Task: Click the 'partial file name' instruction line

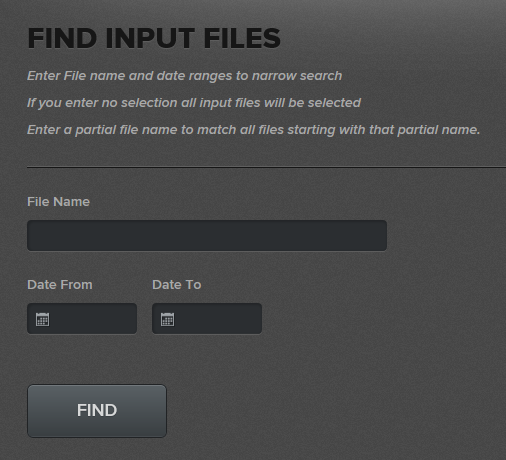Action: click(253, 130)
